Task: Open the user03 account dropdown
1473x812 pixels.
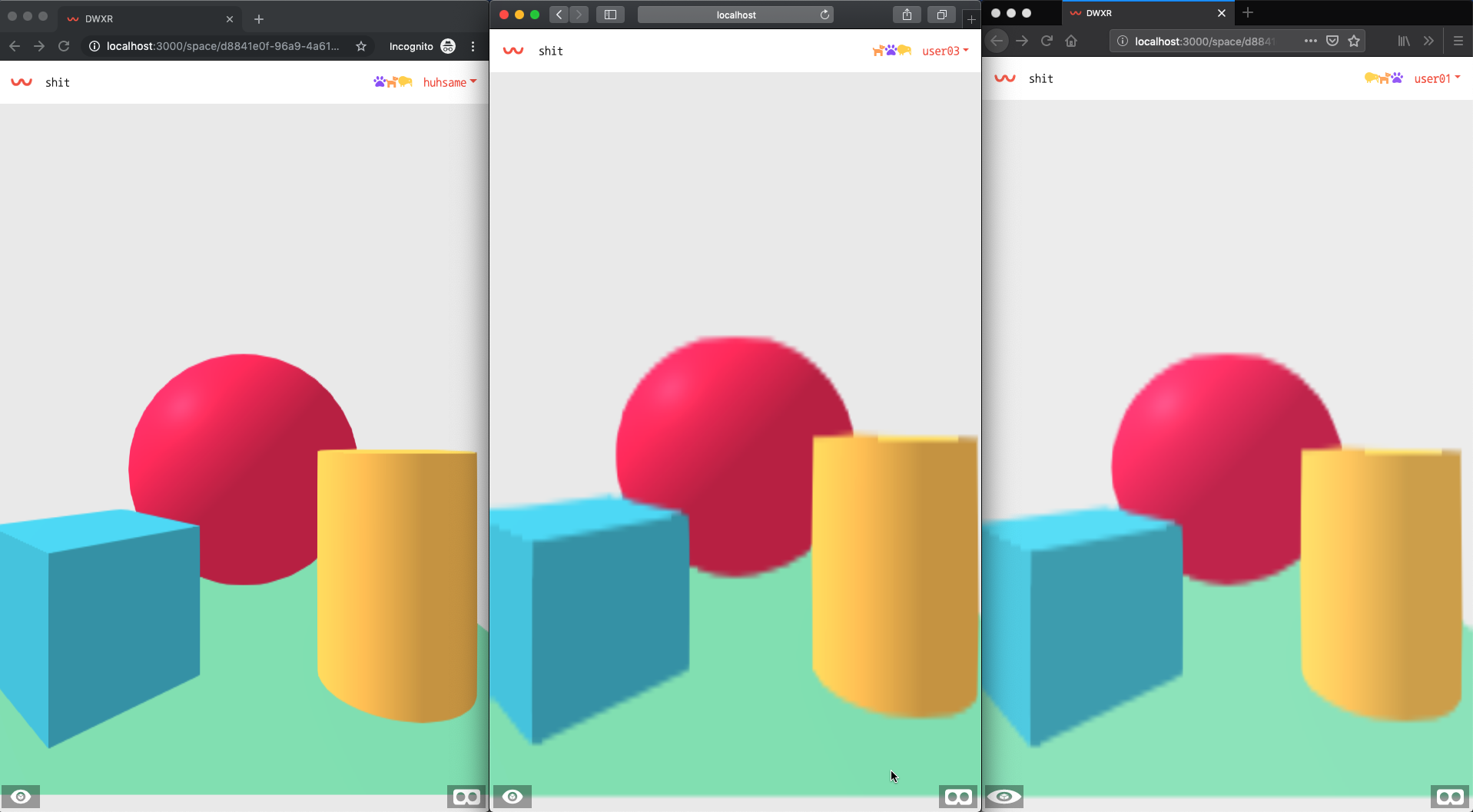Action: [x=946, y=50]
